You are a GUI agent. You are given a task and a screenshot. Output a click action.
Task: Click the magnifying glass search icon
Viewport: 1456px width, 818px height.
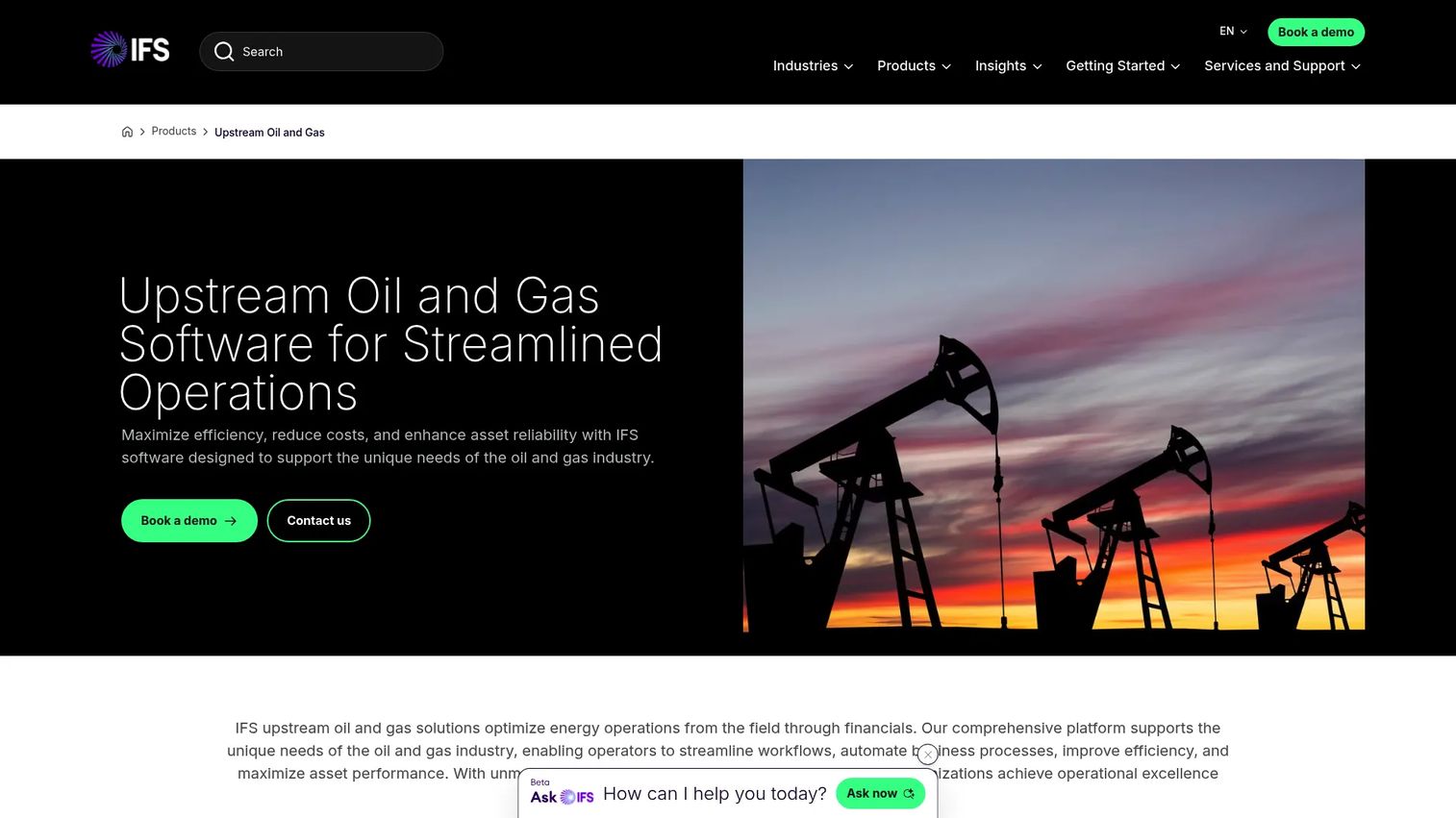224,52
